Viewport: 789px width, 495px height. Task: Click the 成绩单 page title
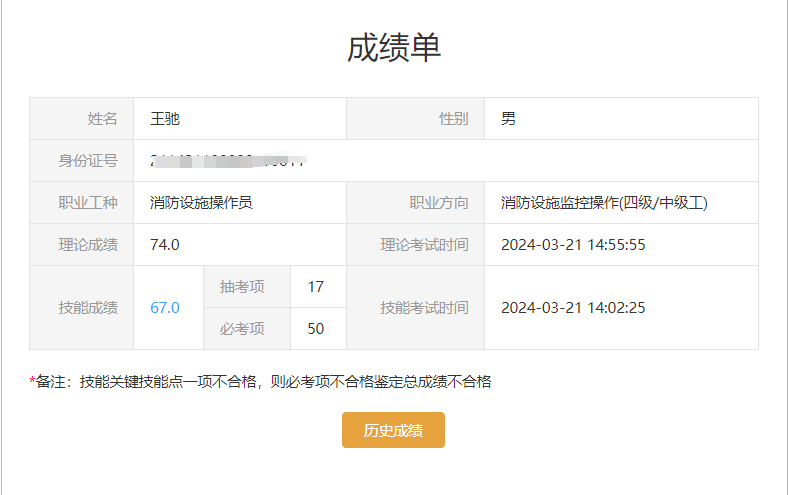tap(394, 48)
